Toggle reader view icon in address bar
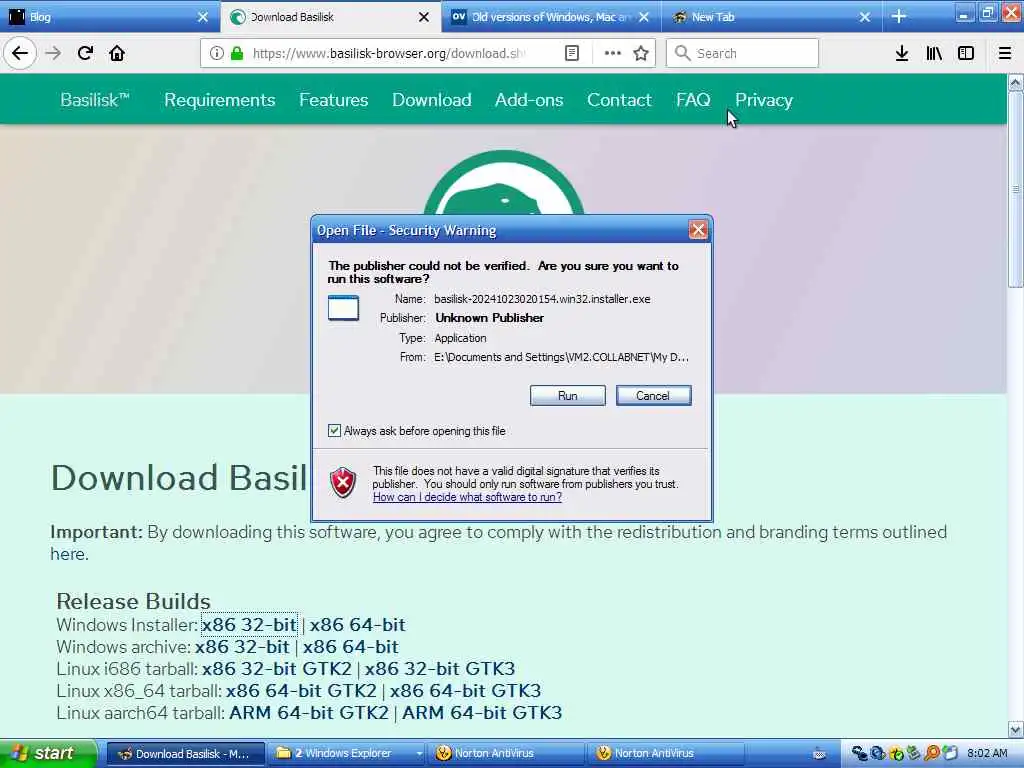This screenshot has width=1024, height=768. point(571,53)
